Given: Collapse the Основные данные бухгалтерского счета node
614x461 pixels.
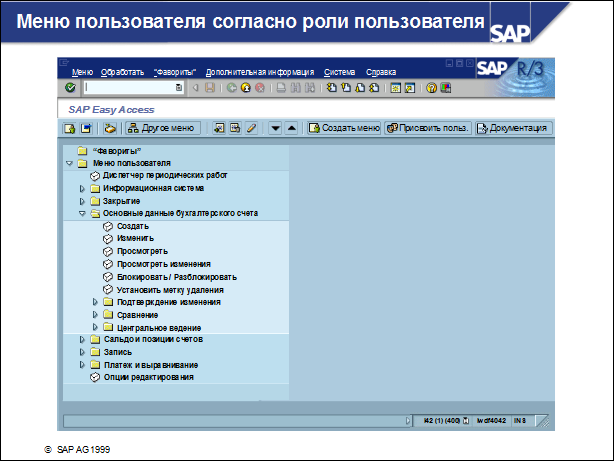Looking at the screenshot, I should 83,213.
